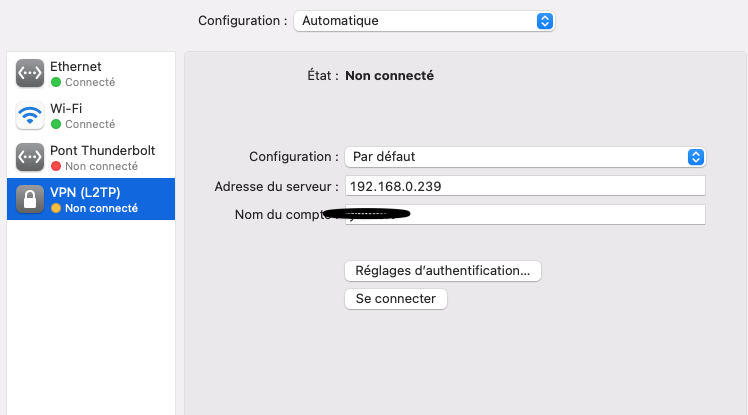Click arrows on Par défaut popup

point(696,157)
